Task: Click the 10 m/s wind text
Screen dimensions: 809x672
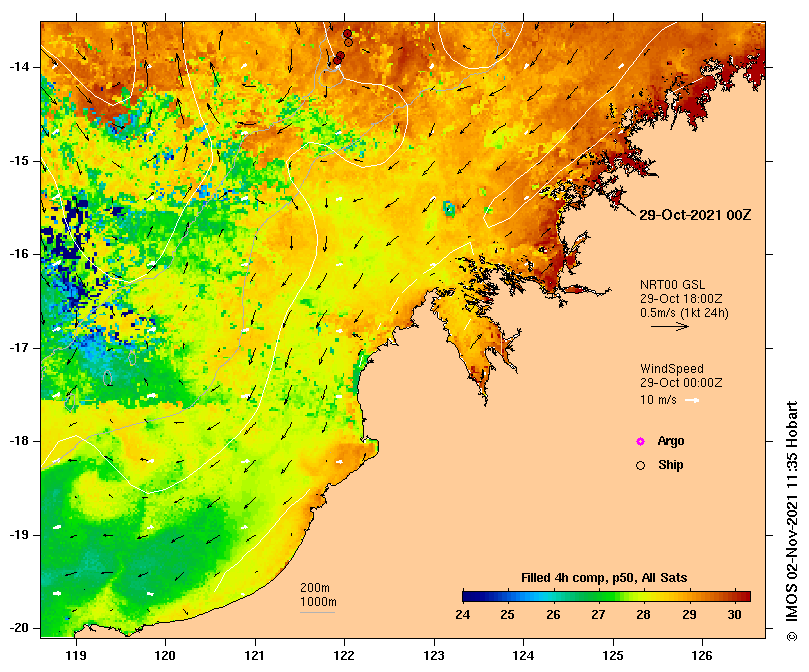Action: [x=658, y=400]
